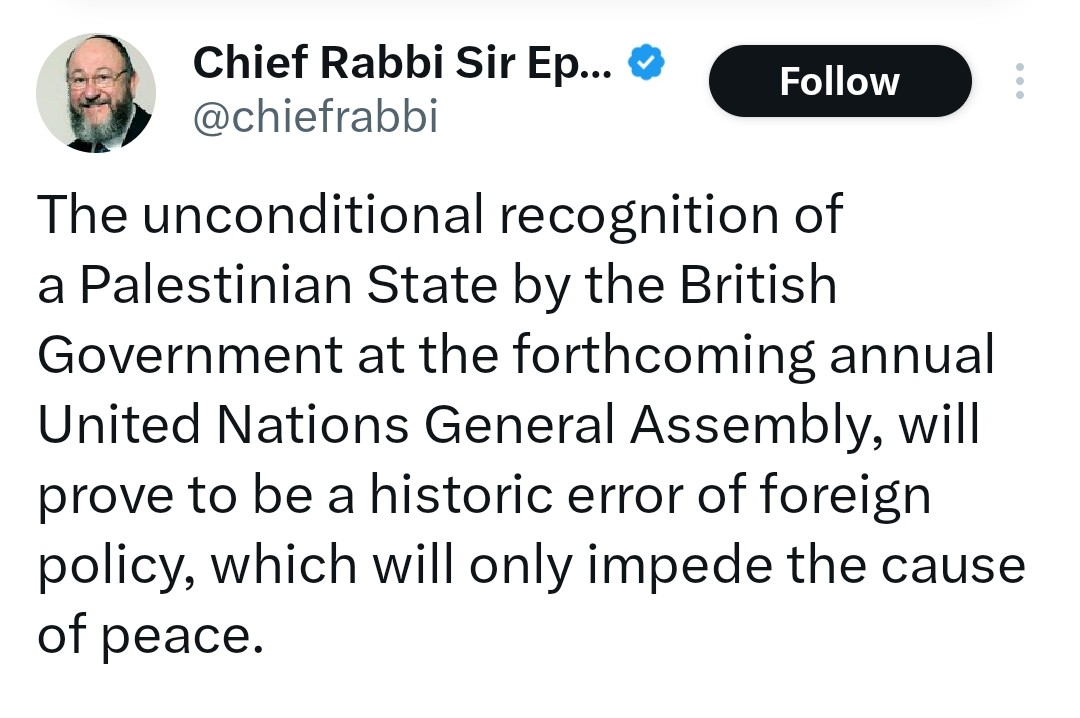Click the word "historic" in the tweet
1080x718 pixels.
coord(470,497)
